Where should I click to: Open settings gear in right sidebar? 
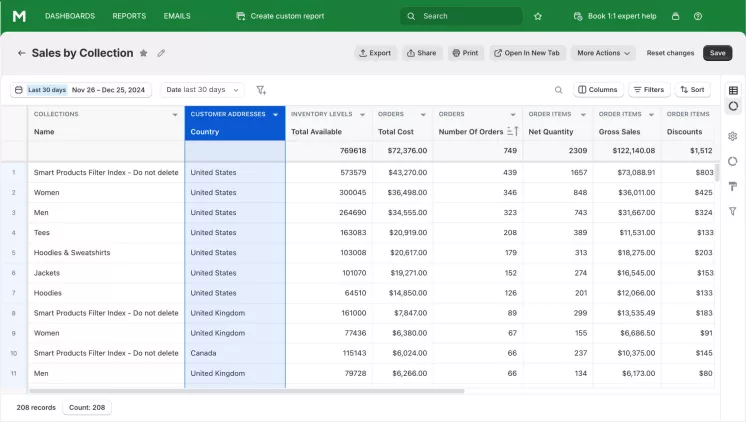(x=733, y=136)
